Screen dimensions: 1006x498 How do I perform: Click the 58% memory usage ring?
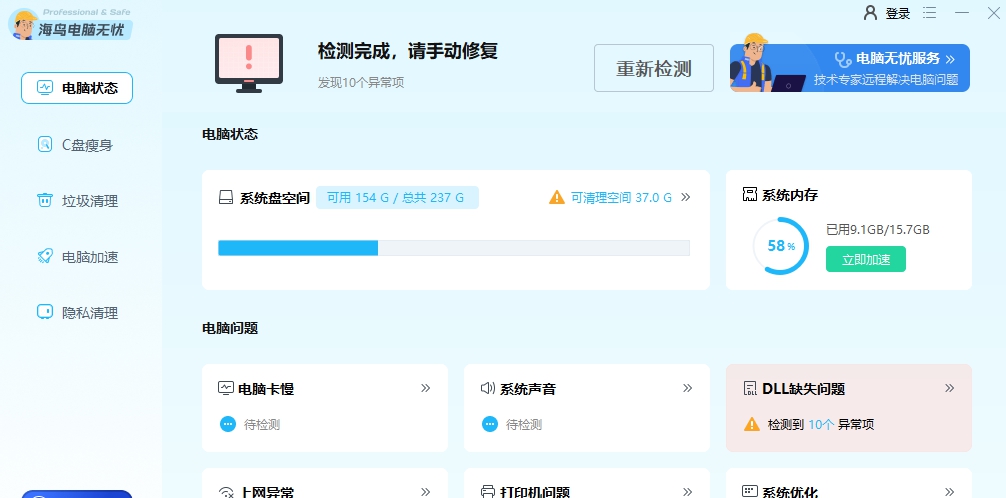click(x=781, y=246)
